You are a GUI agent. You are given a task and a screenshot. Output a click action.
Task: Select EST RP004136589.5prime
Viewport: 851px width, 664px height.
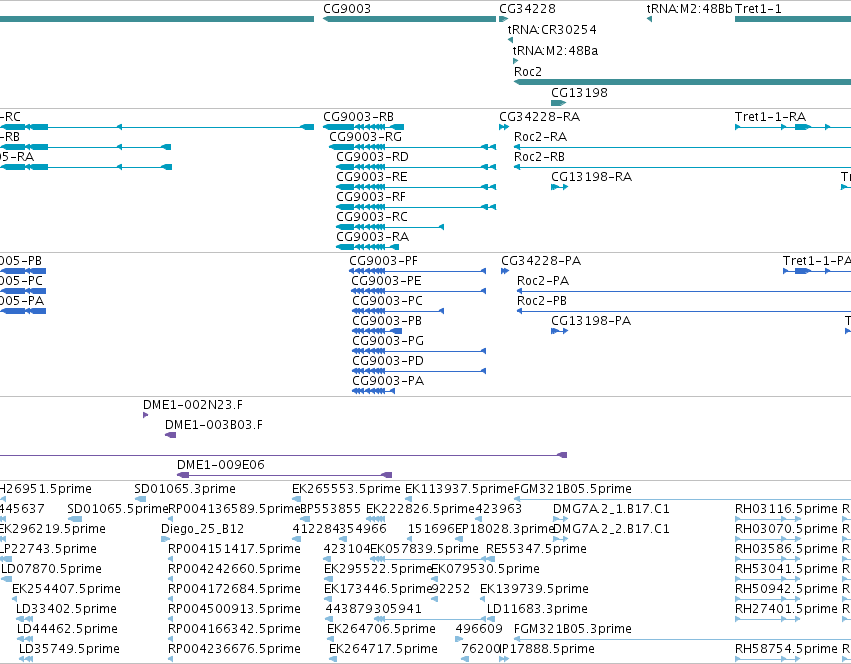point(234,509)
